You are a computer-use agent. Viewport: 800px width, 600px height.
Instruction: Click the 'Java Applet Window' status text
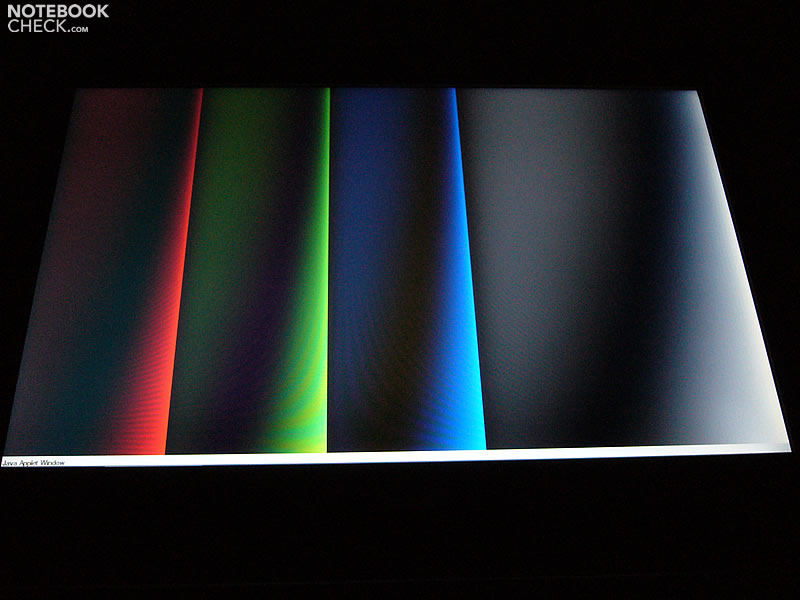[34, 463]
